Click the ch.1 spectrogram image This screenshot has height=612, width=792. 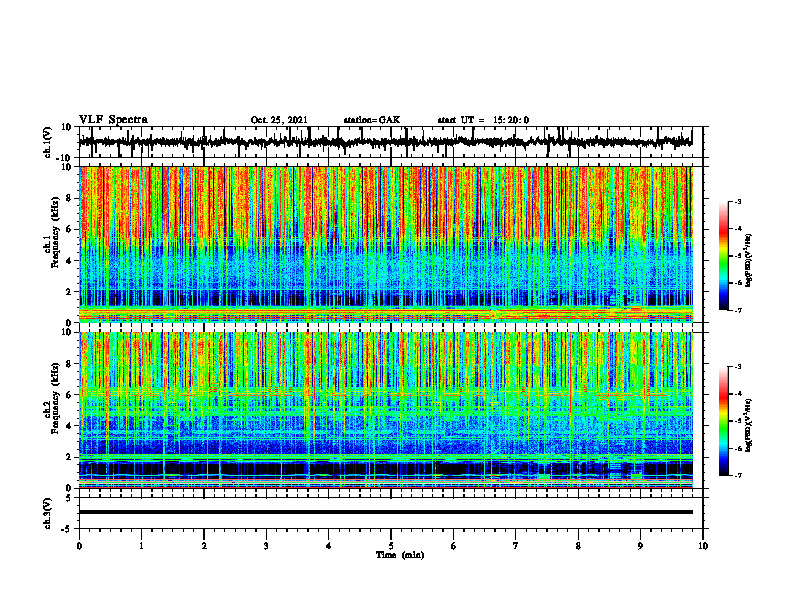[x=385, y=244]
